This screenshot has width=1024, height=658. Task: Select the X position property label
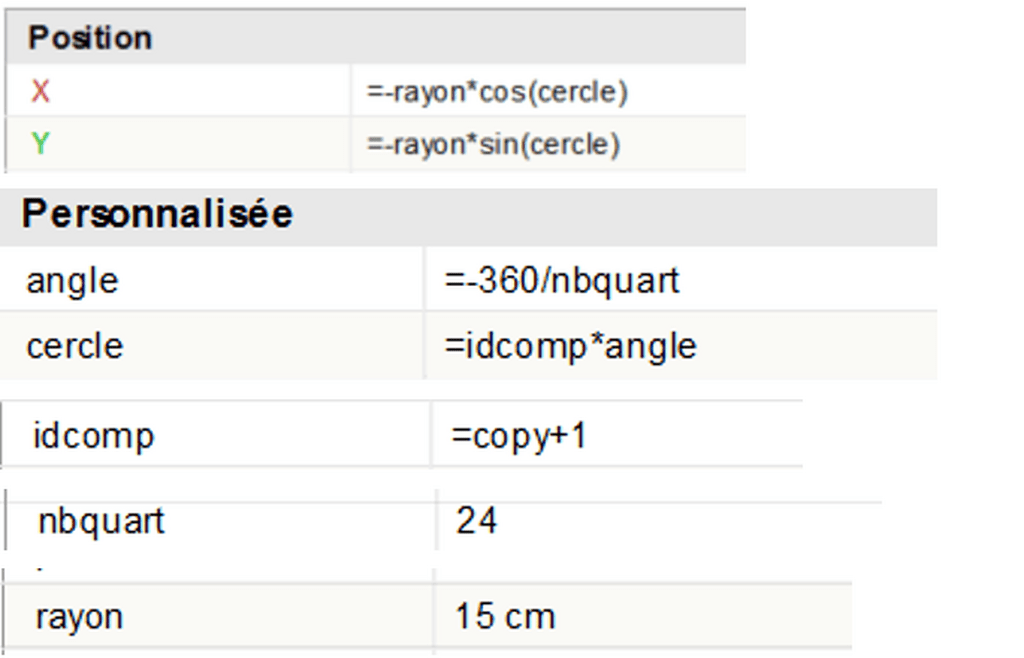click(x=40, y=92)
